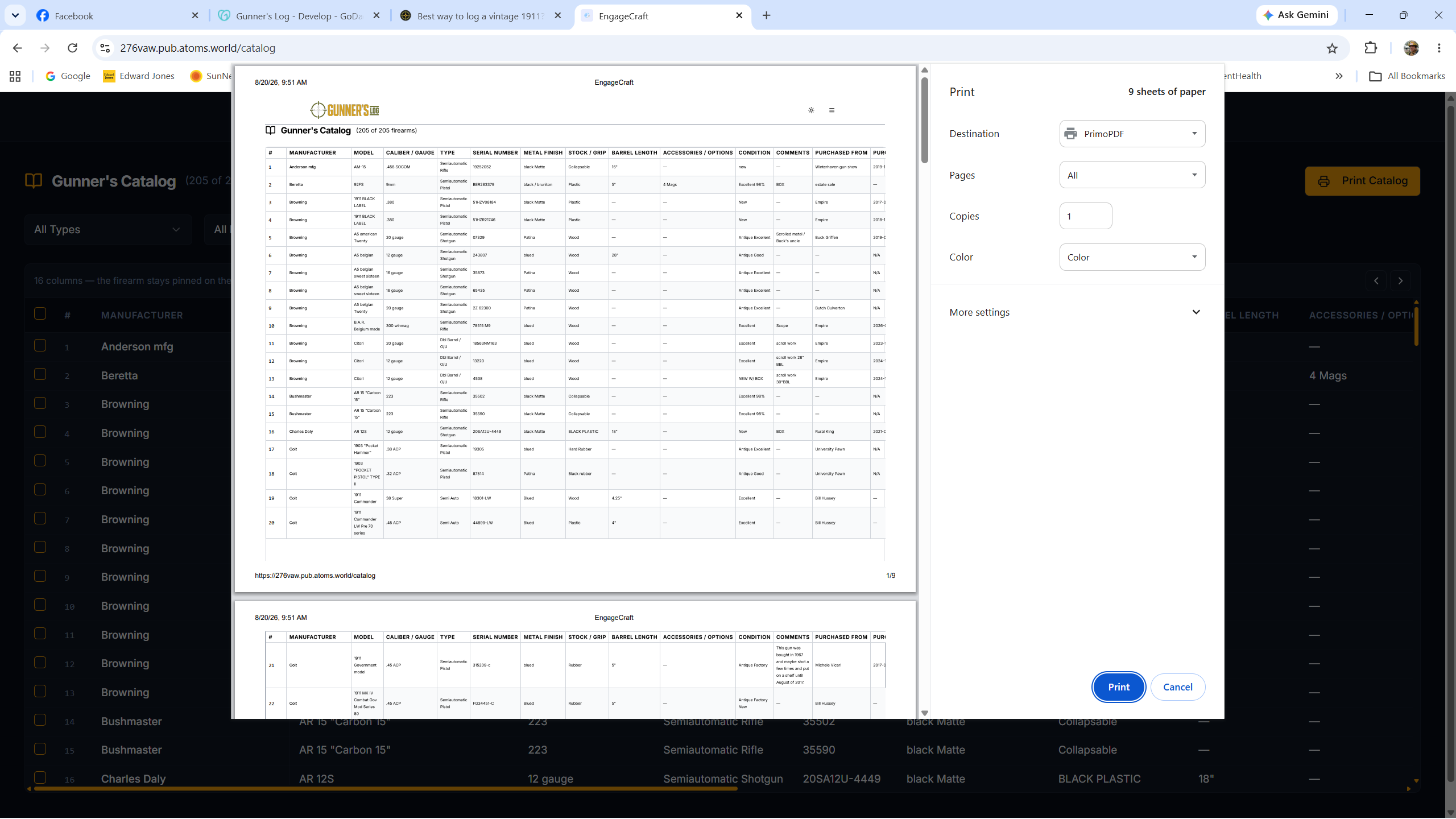
Task: Check the box for Bushmaster row 14
Action: click(x=40, y=720)
